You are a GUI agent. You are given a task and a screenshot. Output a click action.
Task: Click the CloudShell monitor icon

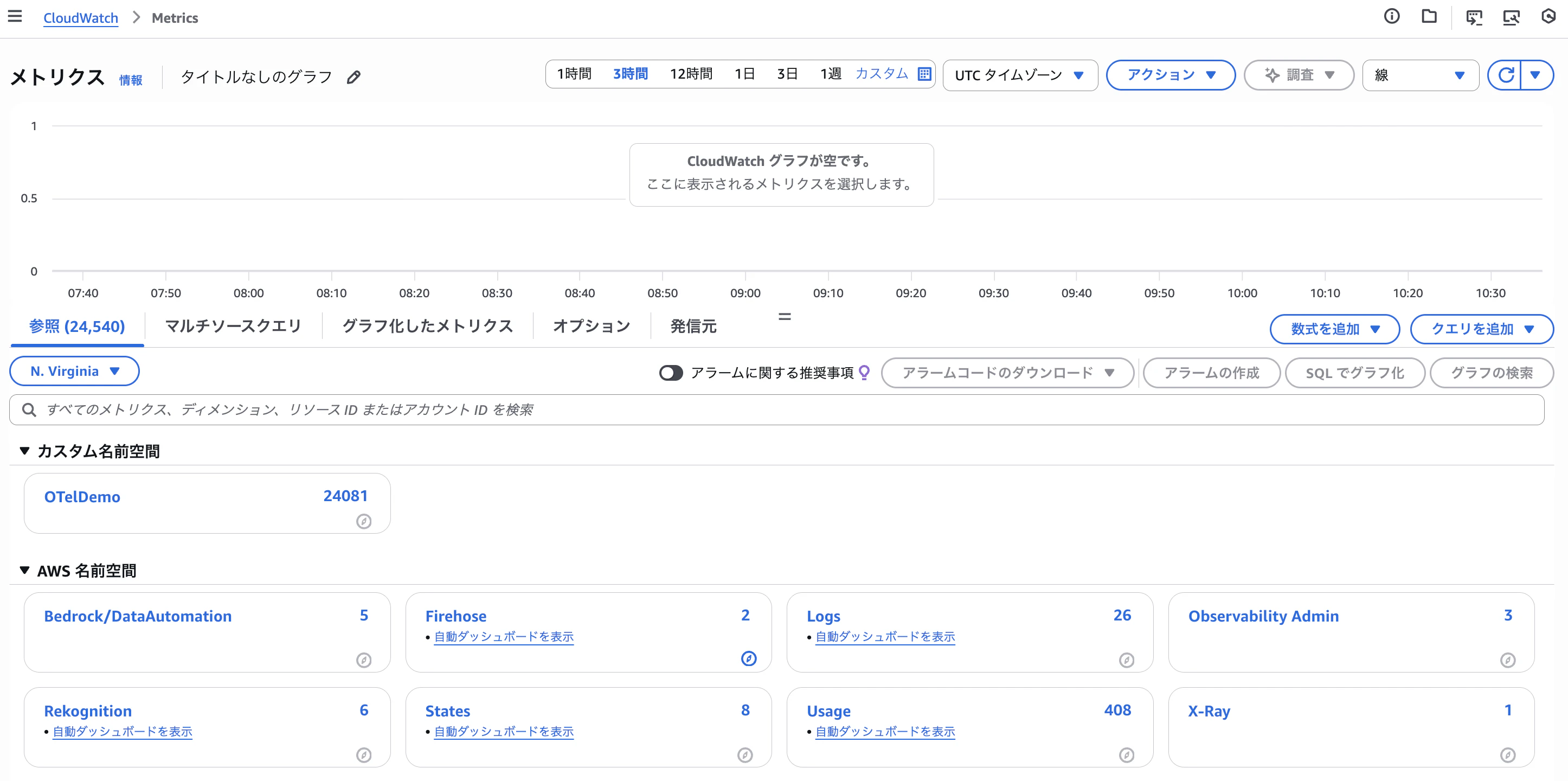[1474, 17]
